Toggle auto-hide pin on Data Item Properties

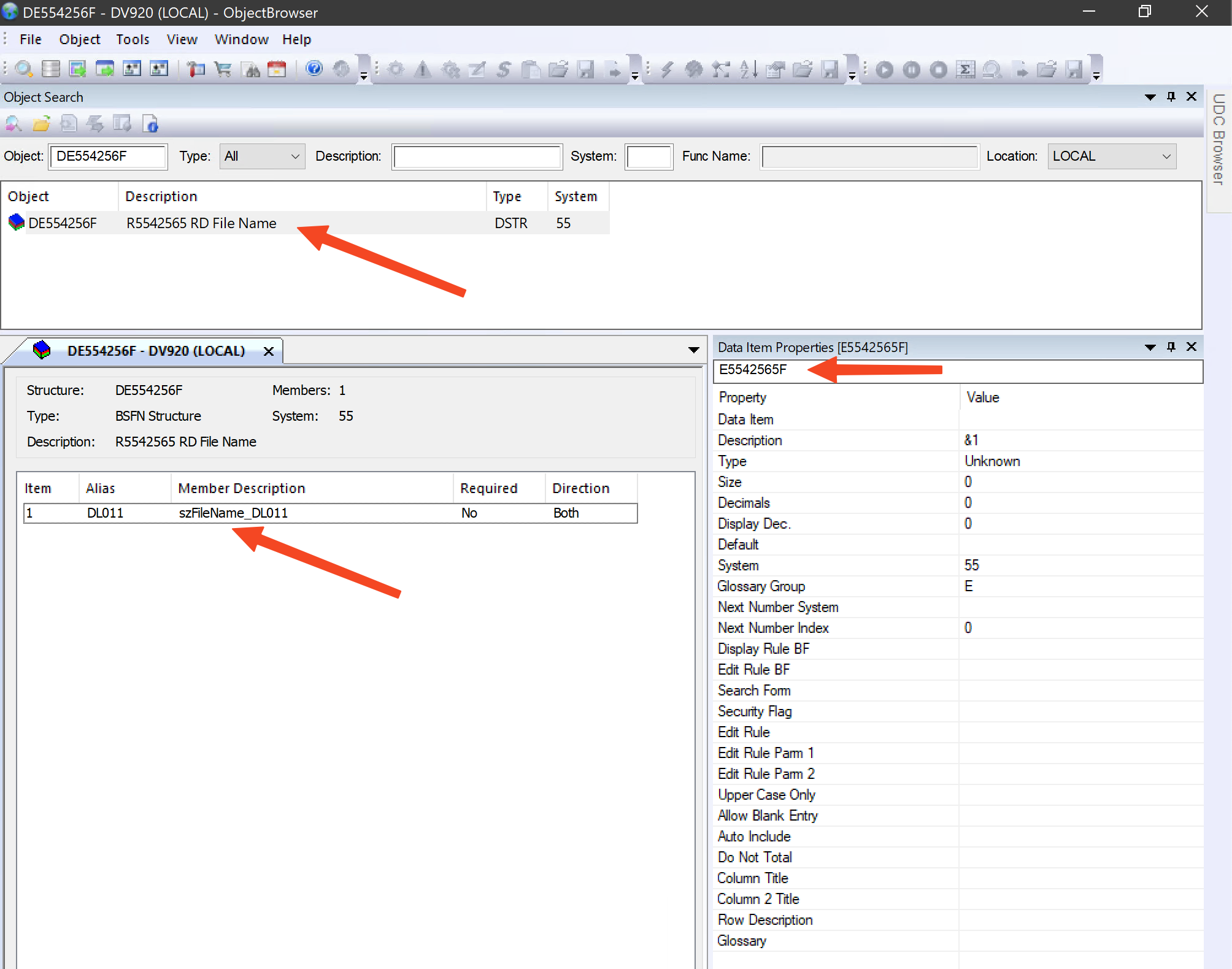pyautogui.click(x=1171, y=347)
